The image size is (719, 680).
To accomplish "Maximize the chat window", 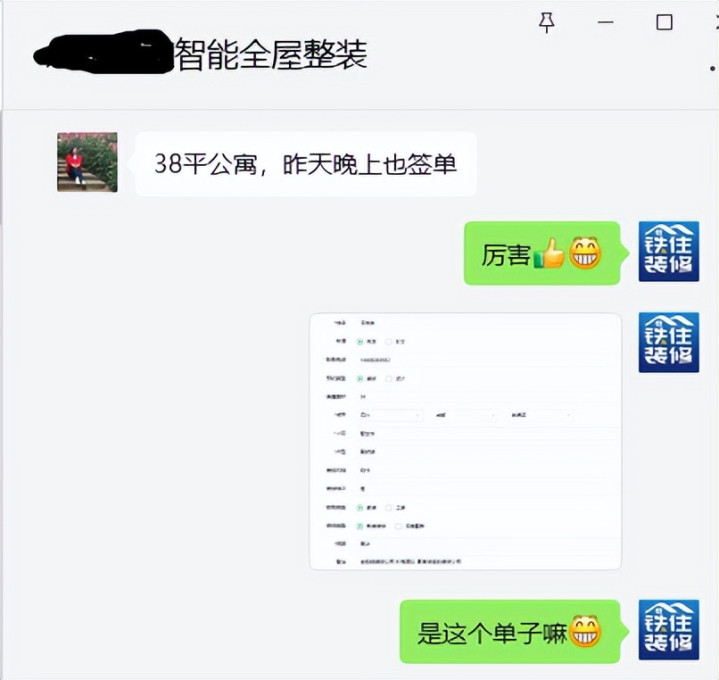I will pos(664,22).
